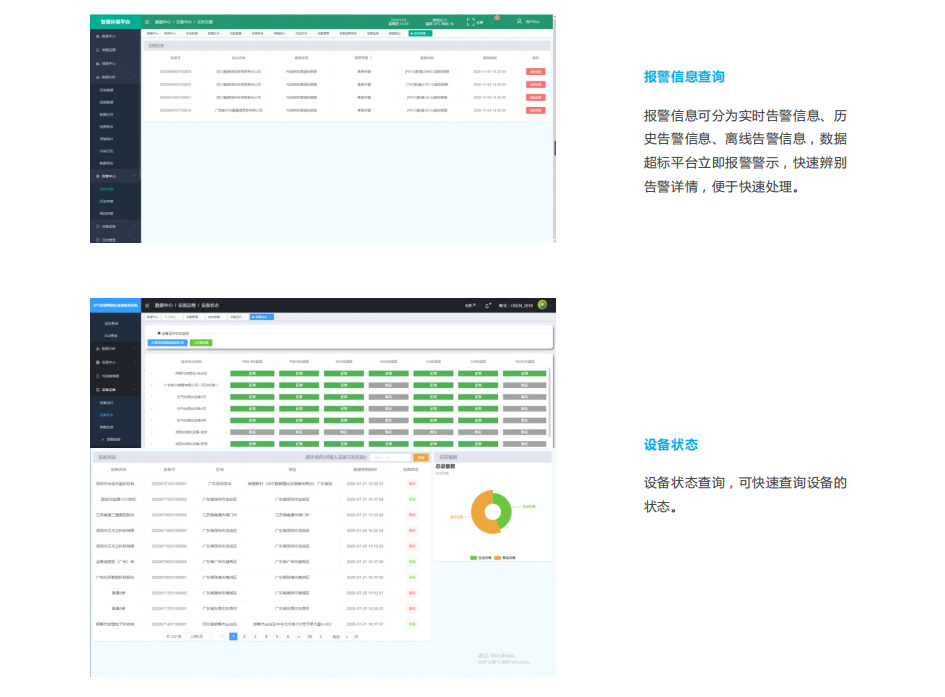Select the blue active 设备状态 tab
The width and height of the screenshot is (945, 697).
(x=262, y=317)
